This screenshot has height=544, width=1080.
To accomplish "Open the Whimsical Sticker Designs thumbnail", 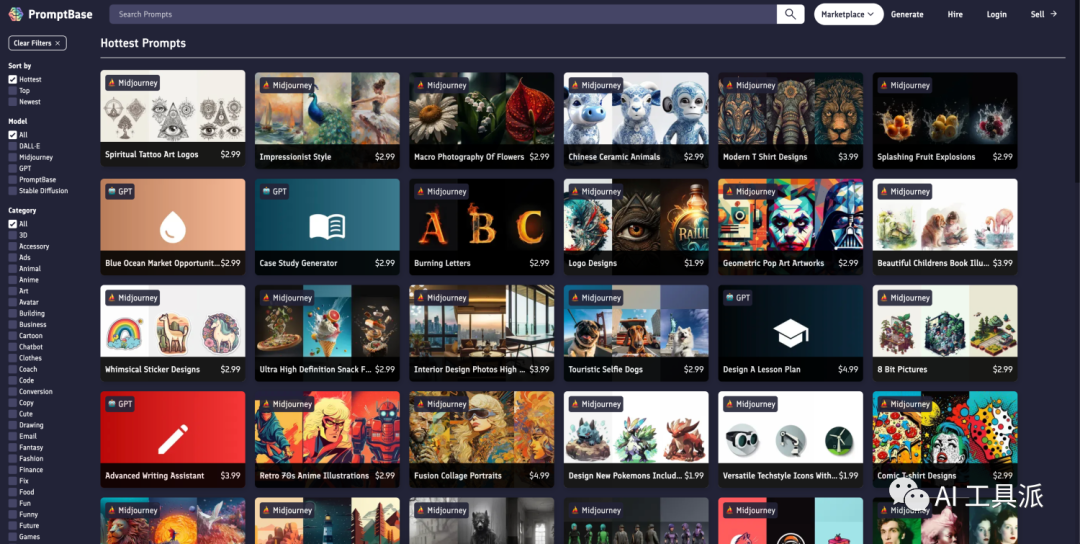I will pyautogui.click(x=172, y=321).
